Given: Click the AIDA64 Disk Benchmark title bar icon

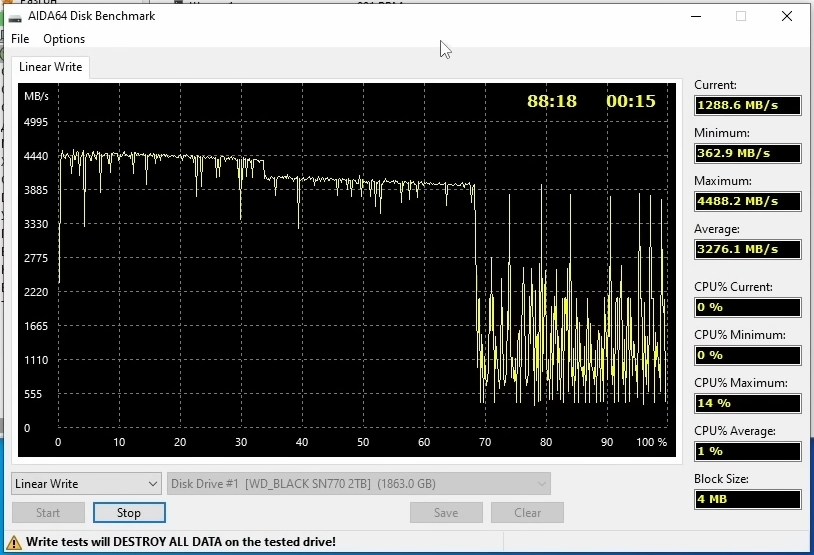Looking at the screenshot, I should coord(16,18).
